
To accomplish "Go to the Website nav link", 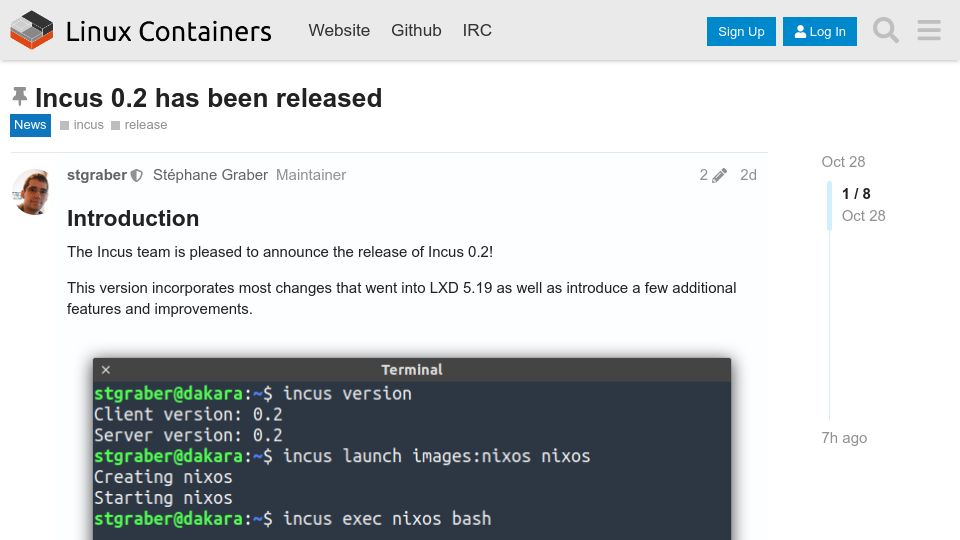I will click(x=339, y=31).
